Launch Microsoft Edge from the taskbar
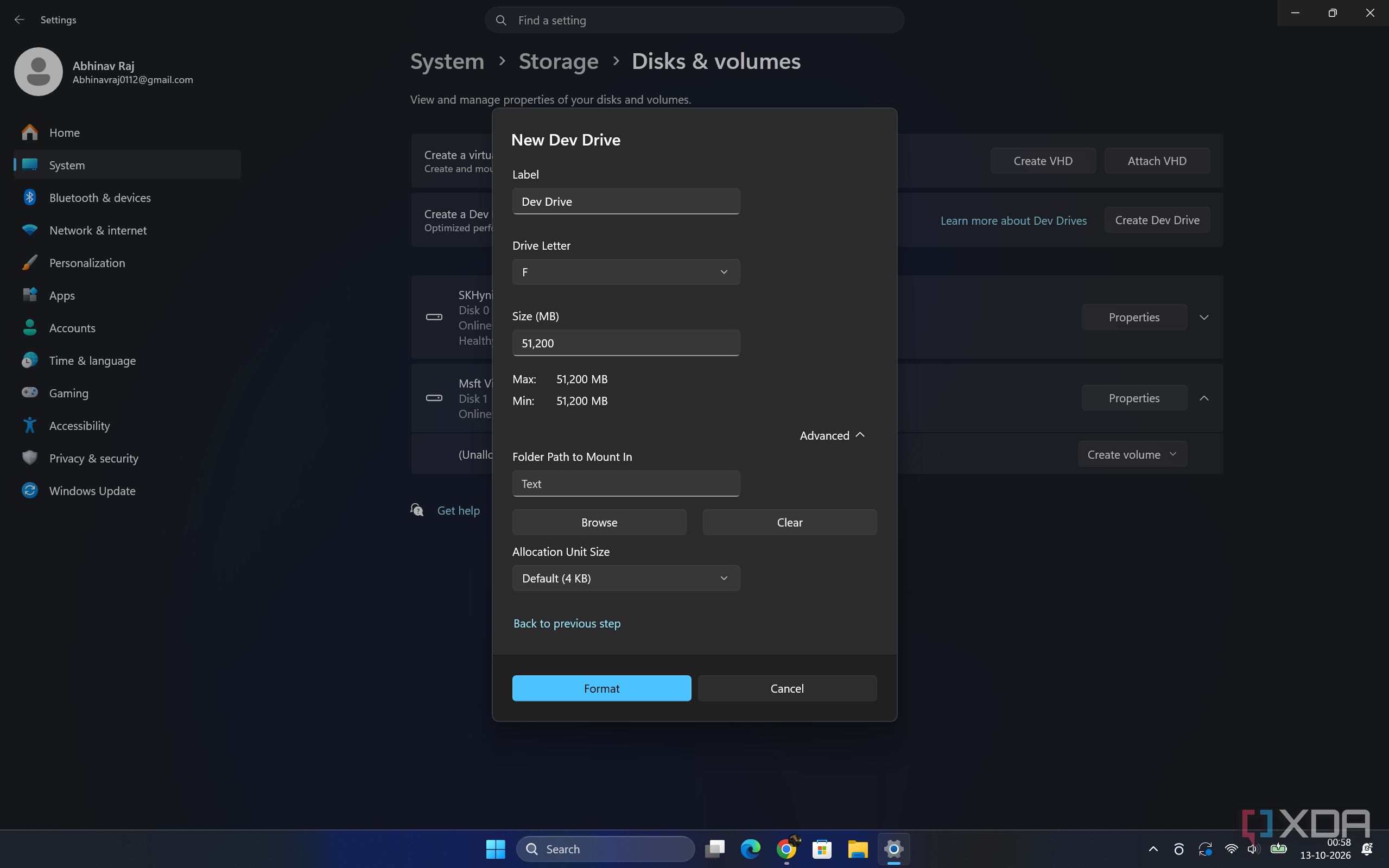This screenshot has height=868, width=1389. pyautogui.click(x=750, y=848)
